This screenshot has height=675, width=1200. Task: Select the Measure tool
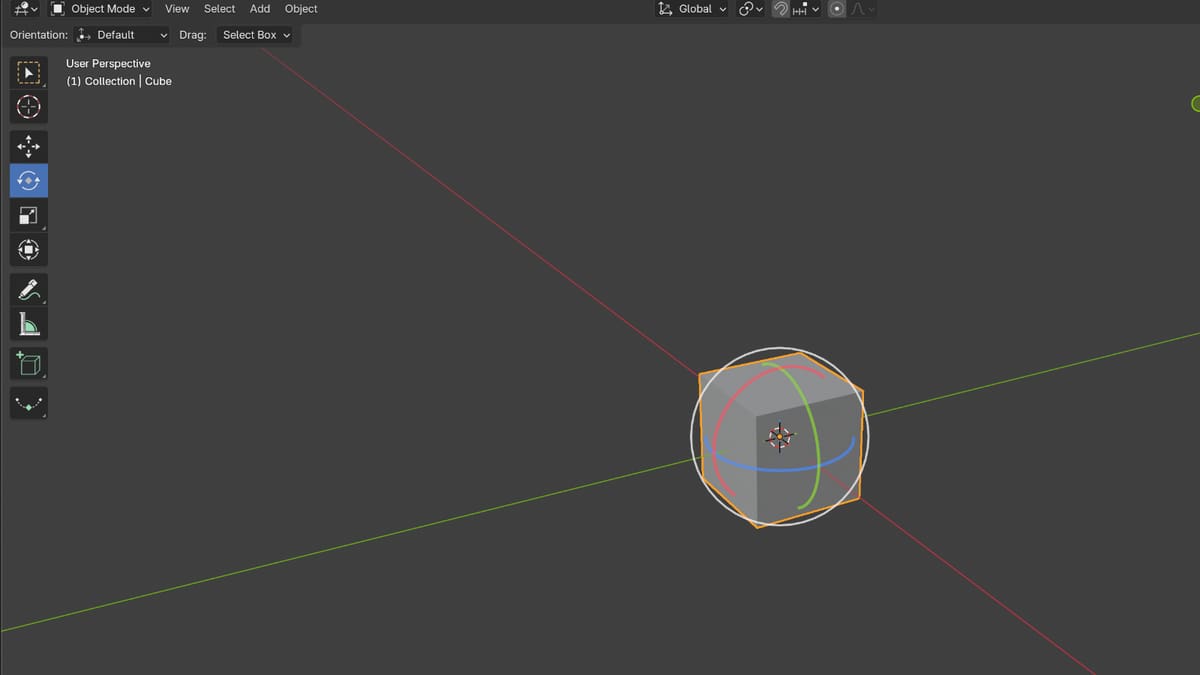coord(29,324)
